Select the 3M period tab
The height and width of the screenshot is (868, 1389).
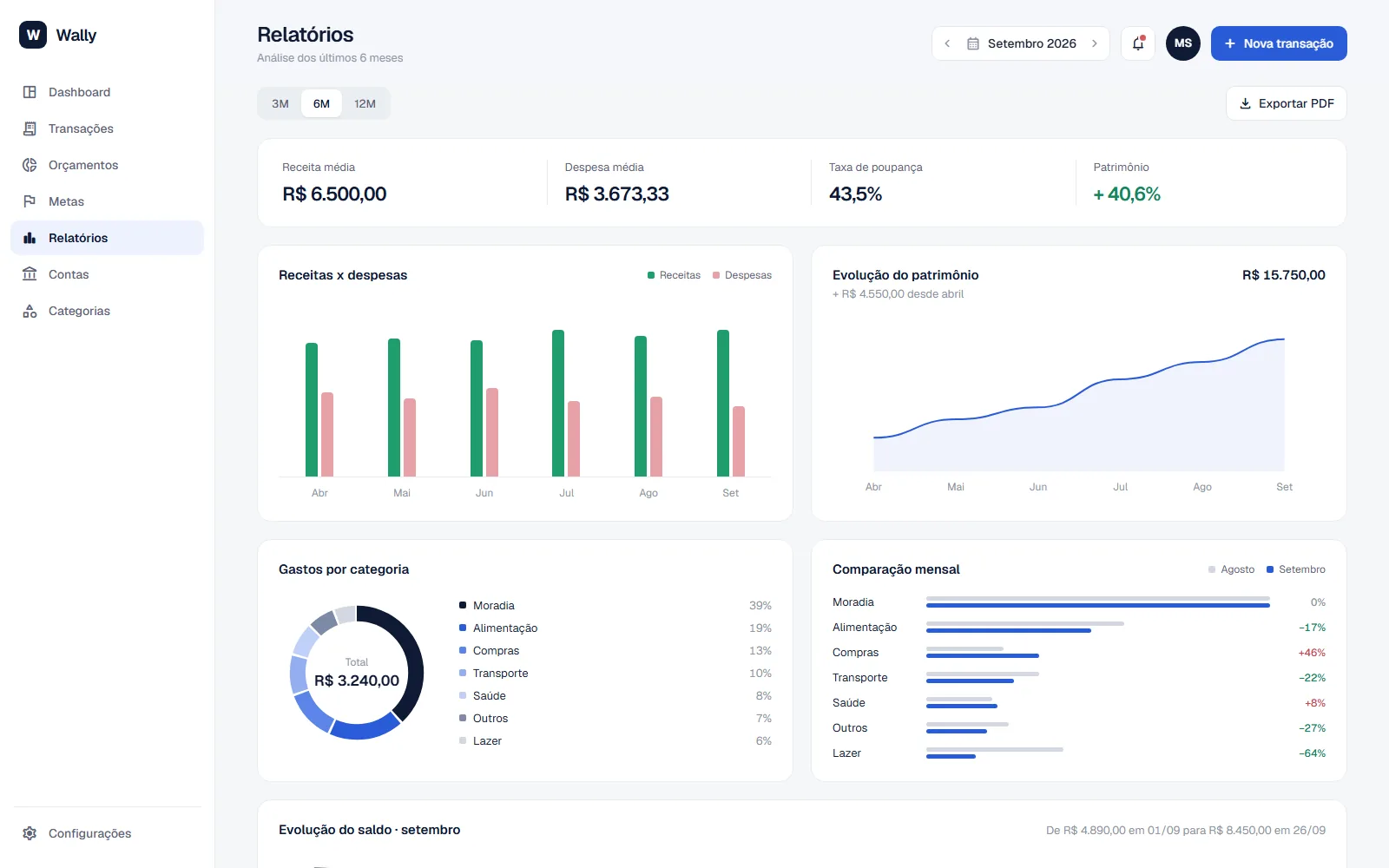coord(280,103)
